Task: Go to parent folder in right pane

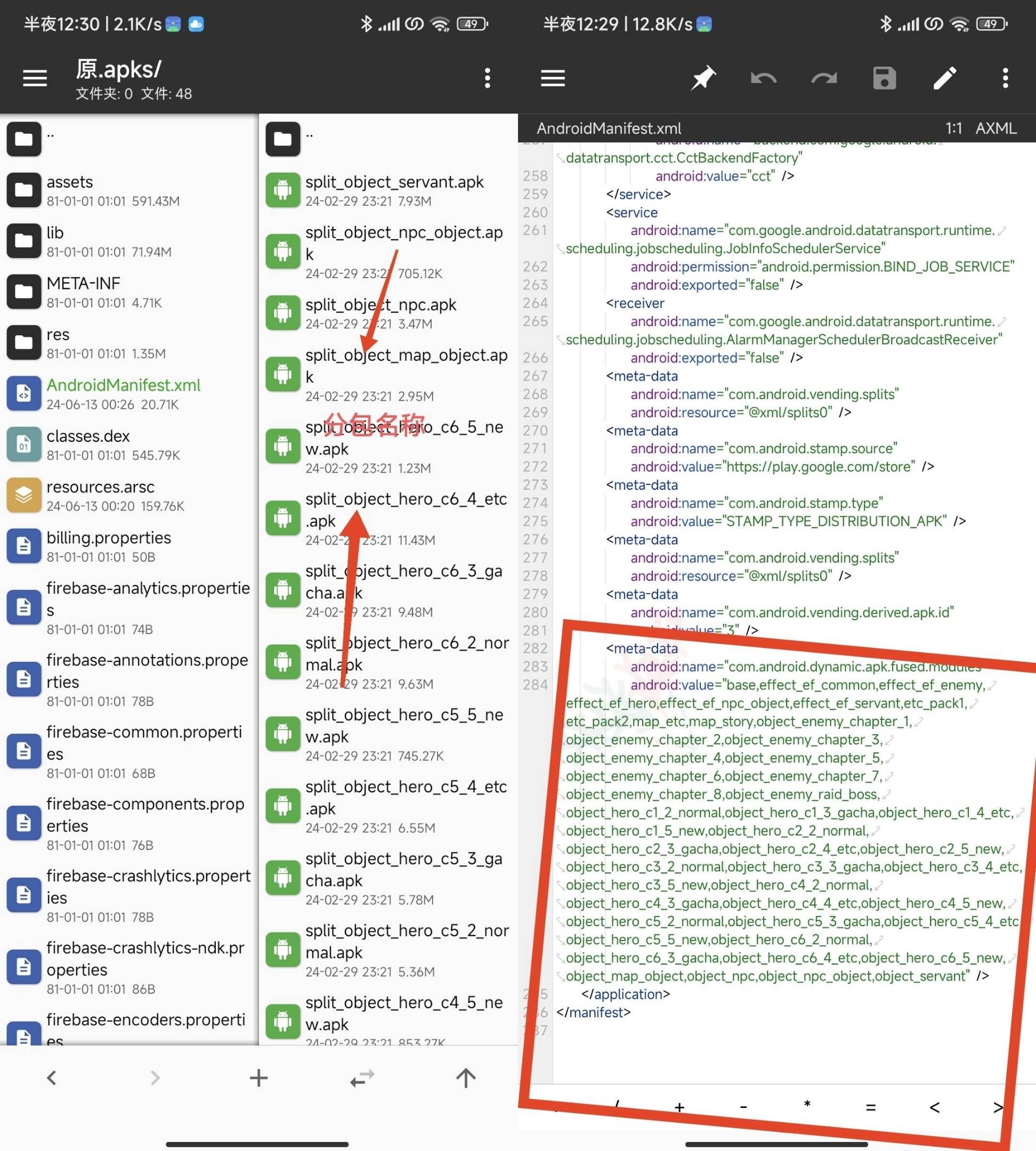Action: (389, 140)
